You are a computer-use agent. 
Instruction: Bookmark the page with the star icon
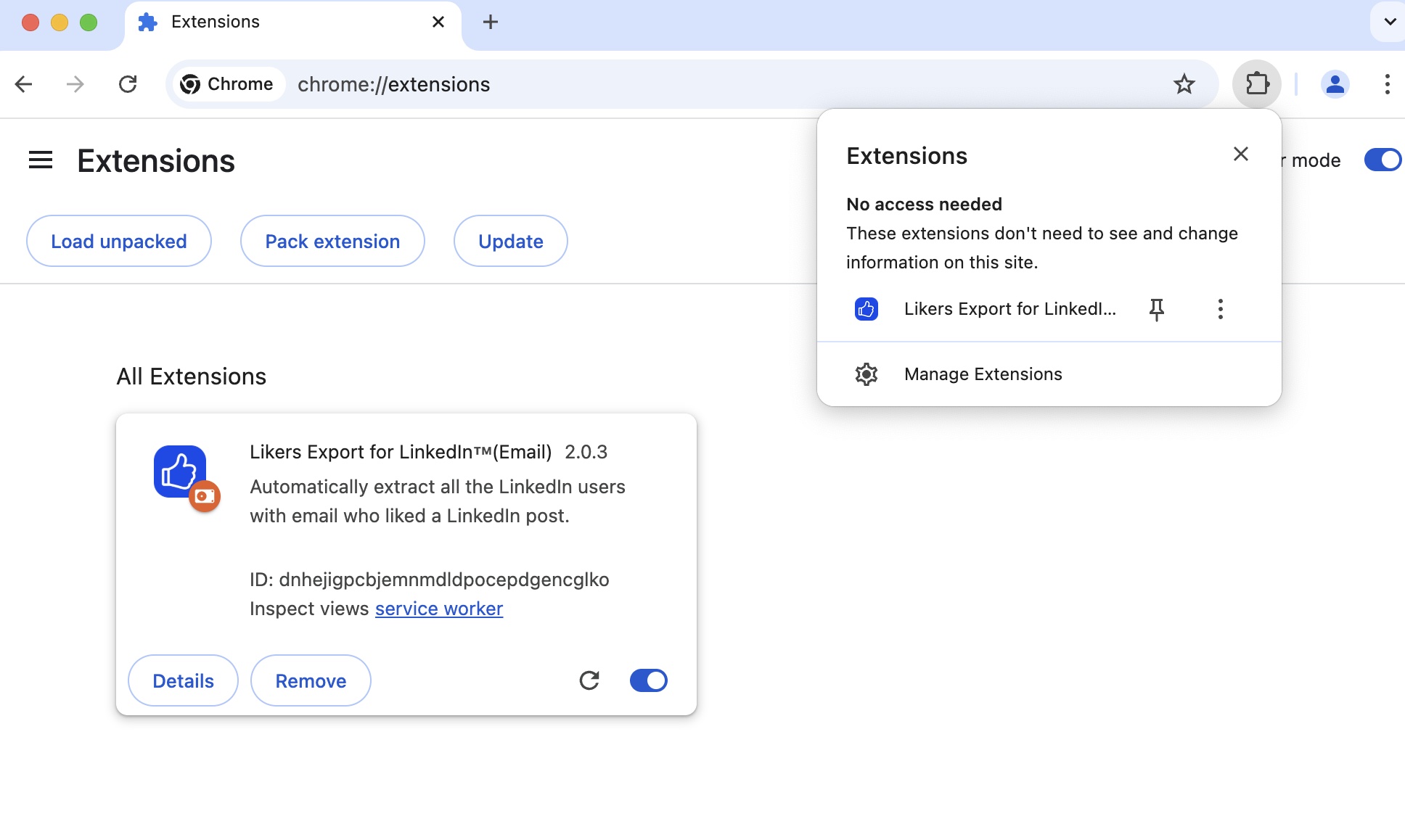click(x=1184, y=84)
